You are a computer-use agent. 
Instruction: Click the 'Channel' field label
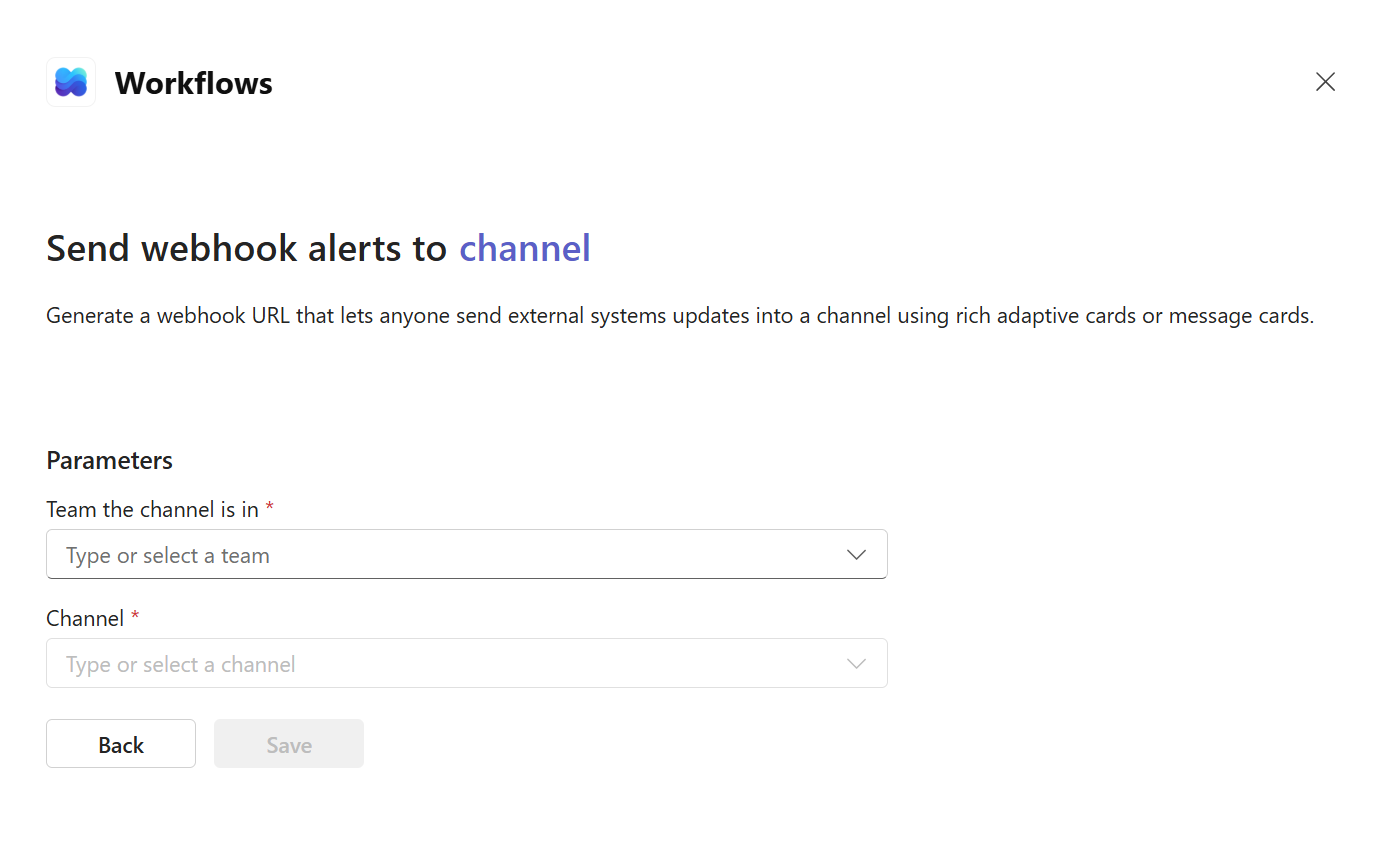[x=84, y=618]
